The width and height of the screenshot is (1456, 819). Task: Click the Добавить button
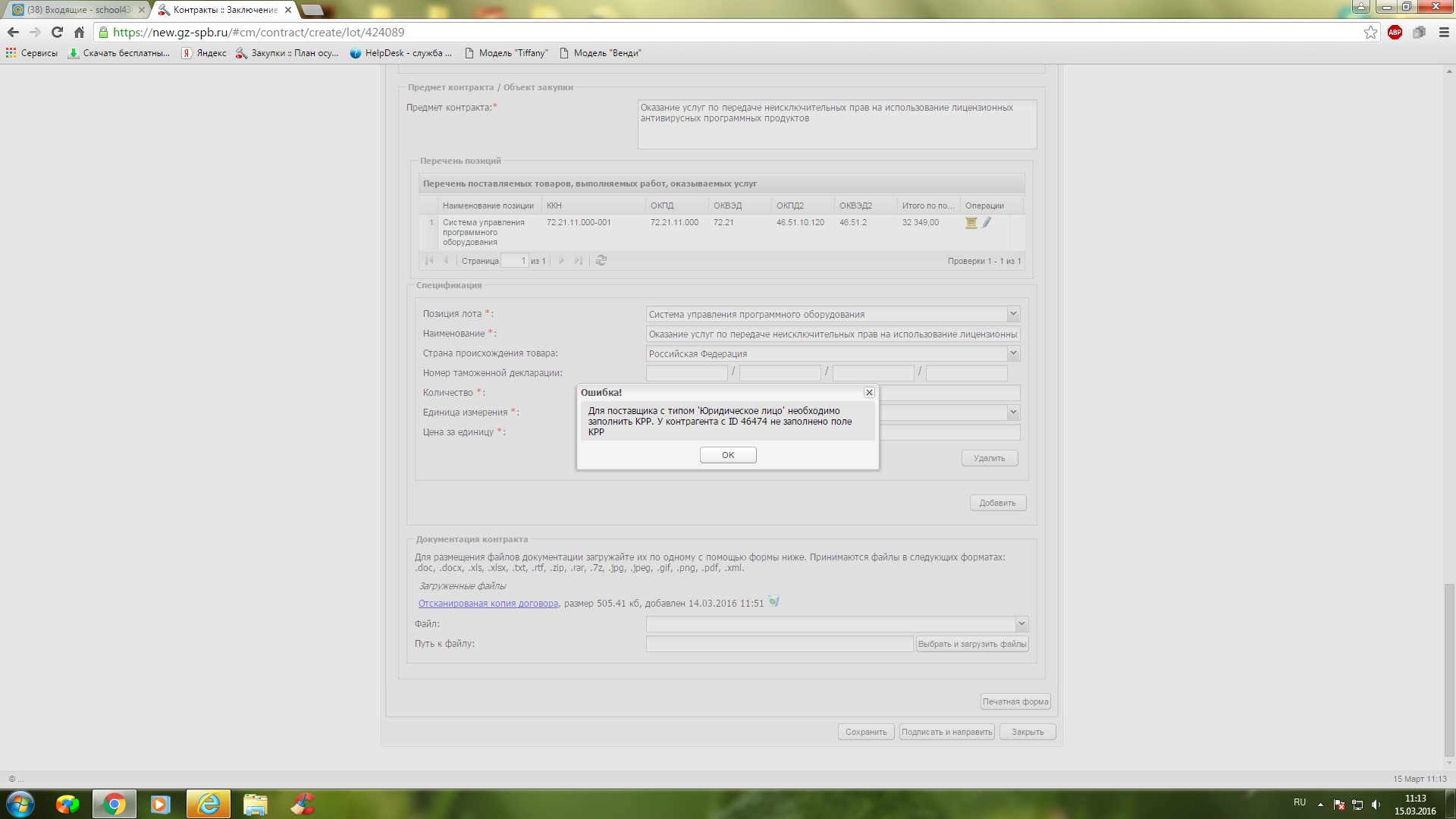click(997, 503)
